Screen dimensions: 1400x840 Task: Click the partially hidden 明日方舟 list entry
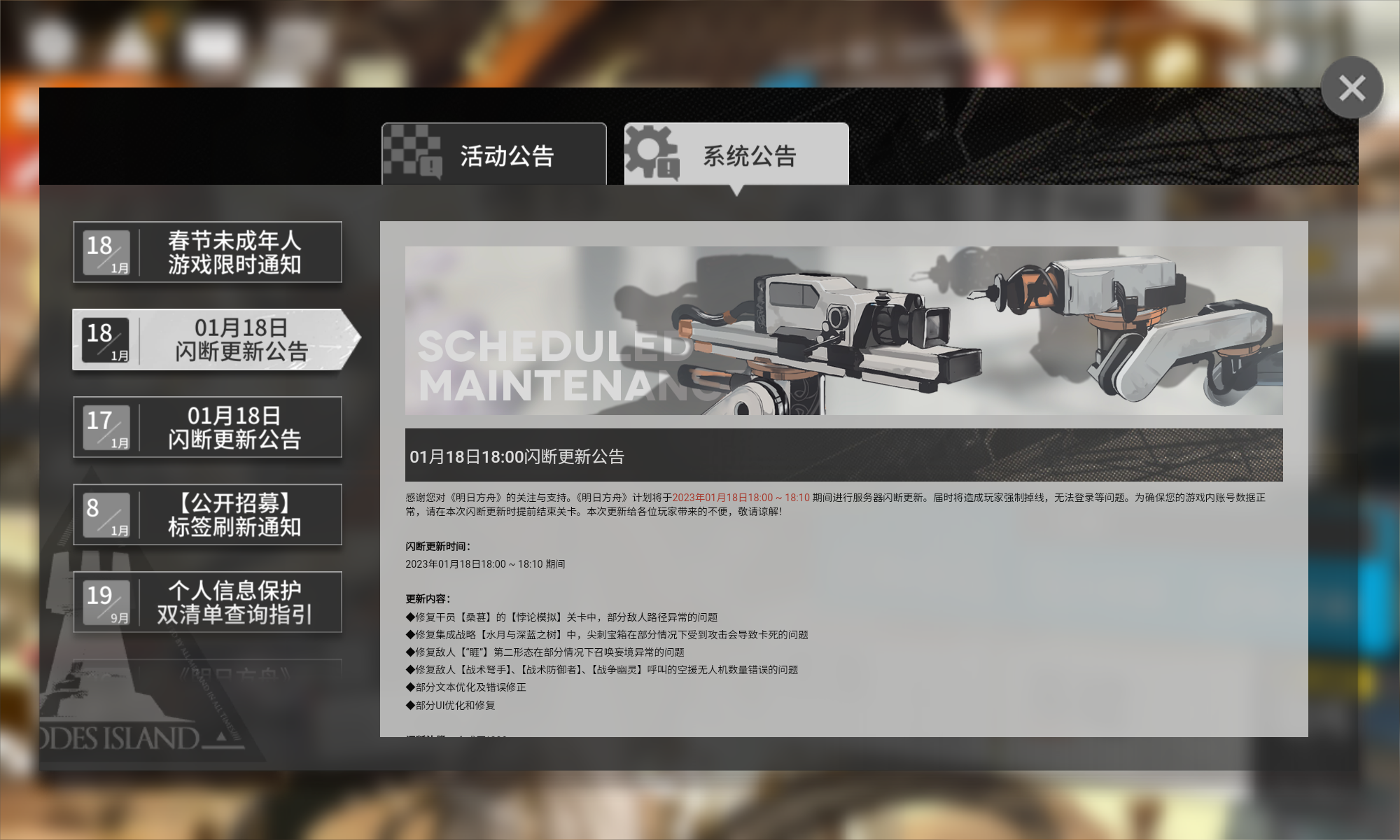click(208, 668)
